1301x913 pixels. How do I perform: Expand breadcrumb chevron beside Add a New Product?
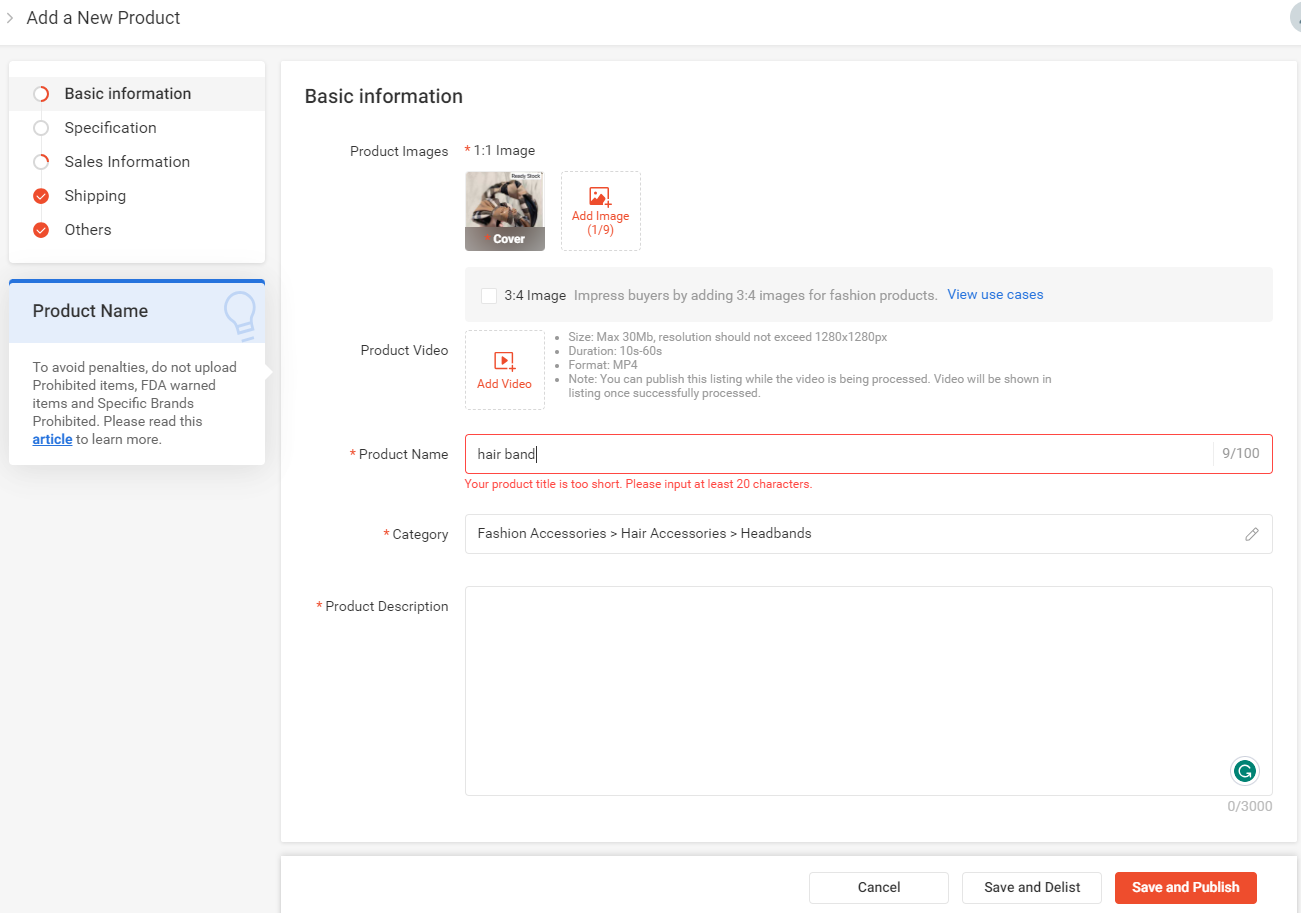pos(10,18)
